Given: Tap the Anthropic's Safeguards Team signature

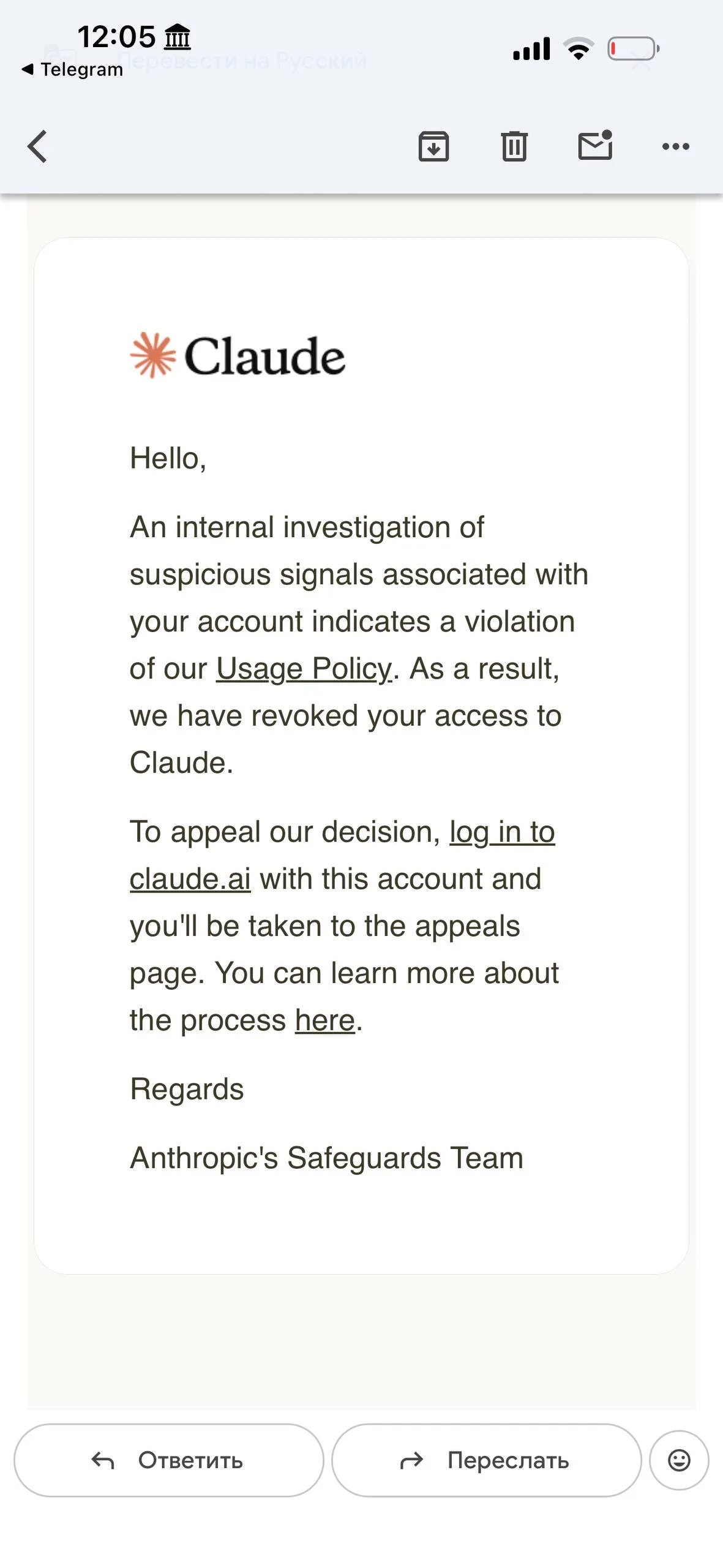Looking at the screenshot, I should click(327, 1158).
